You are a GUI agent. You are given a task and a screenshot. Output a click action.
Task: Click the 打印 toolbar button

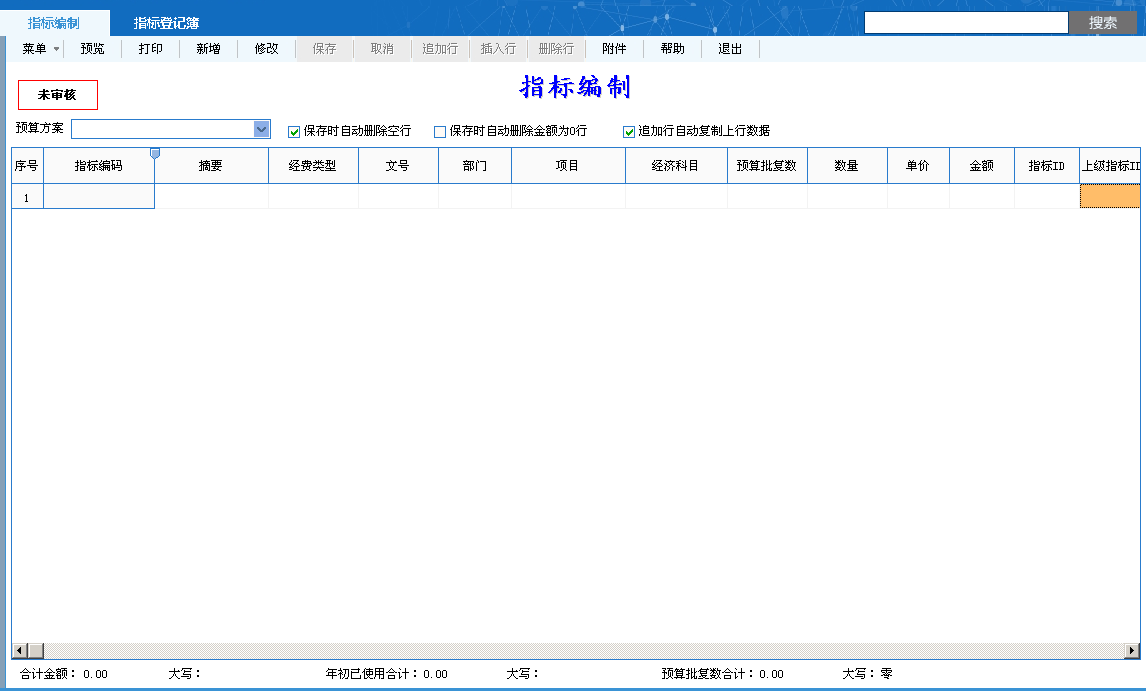click(151, 49)
